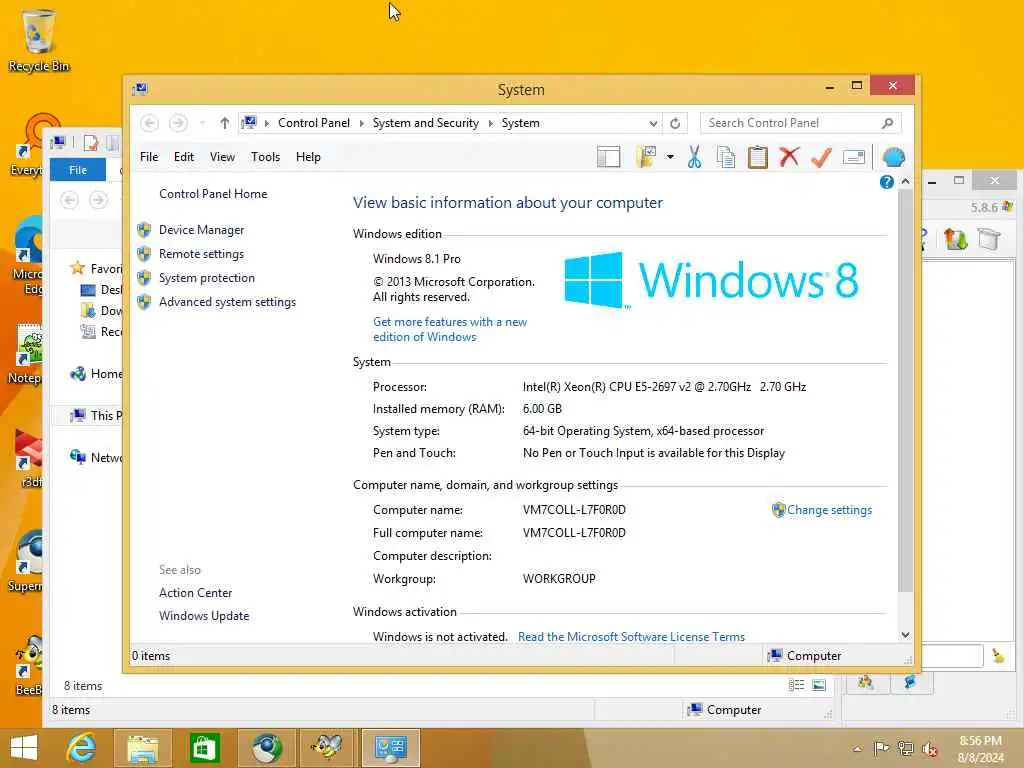Screen dimensions: 1024x768
Task: Click the blue shell toolbar icon
Action: click(x=893, y=157)
